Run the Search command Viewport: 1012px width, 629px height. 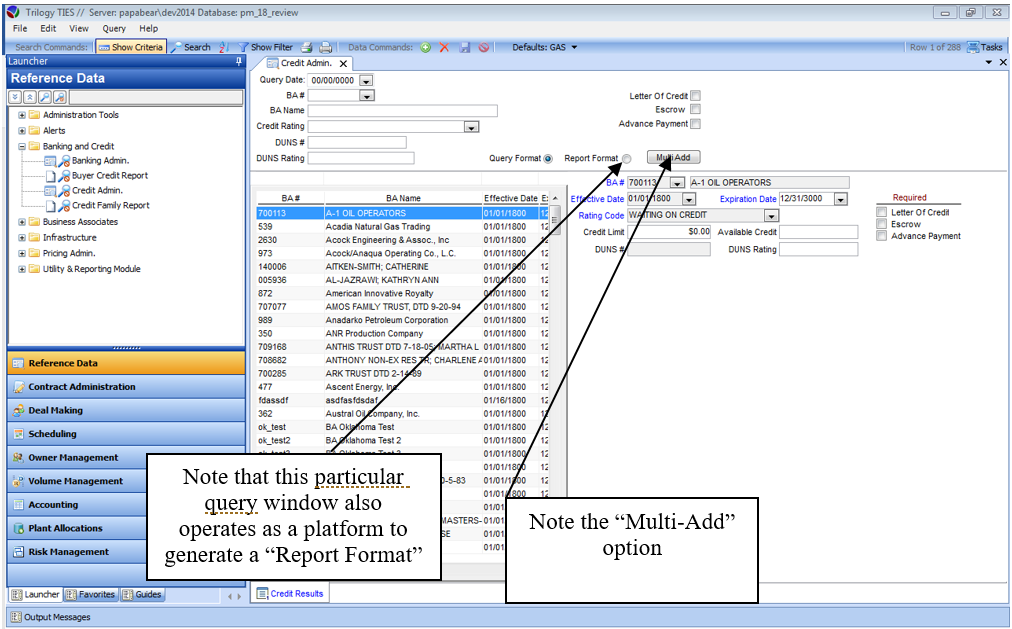(x=190, y=47)
